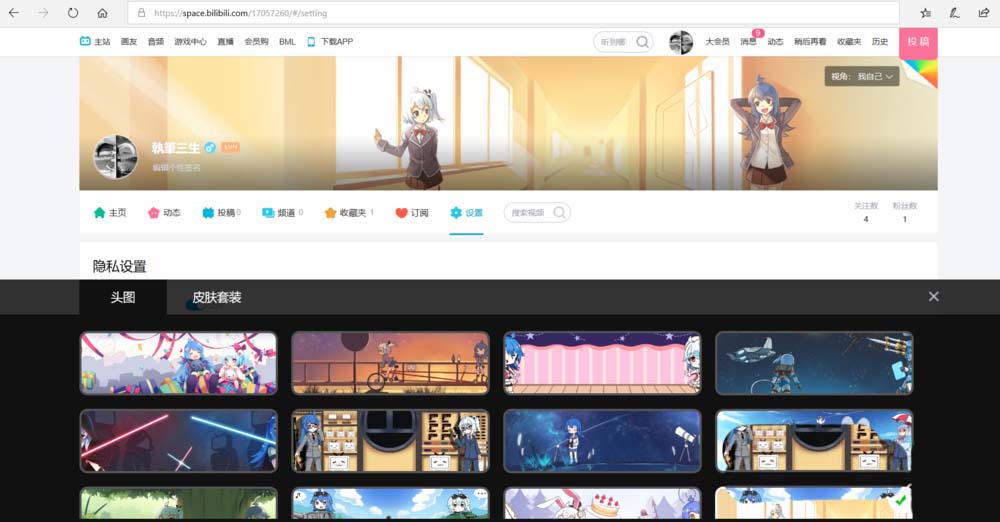The height and width of the screenshot is (522, 1000).
Task: Choose the cloudy sky goggles header image
Action: coord(390,504)
